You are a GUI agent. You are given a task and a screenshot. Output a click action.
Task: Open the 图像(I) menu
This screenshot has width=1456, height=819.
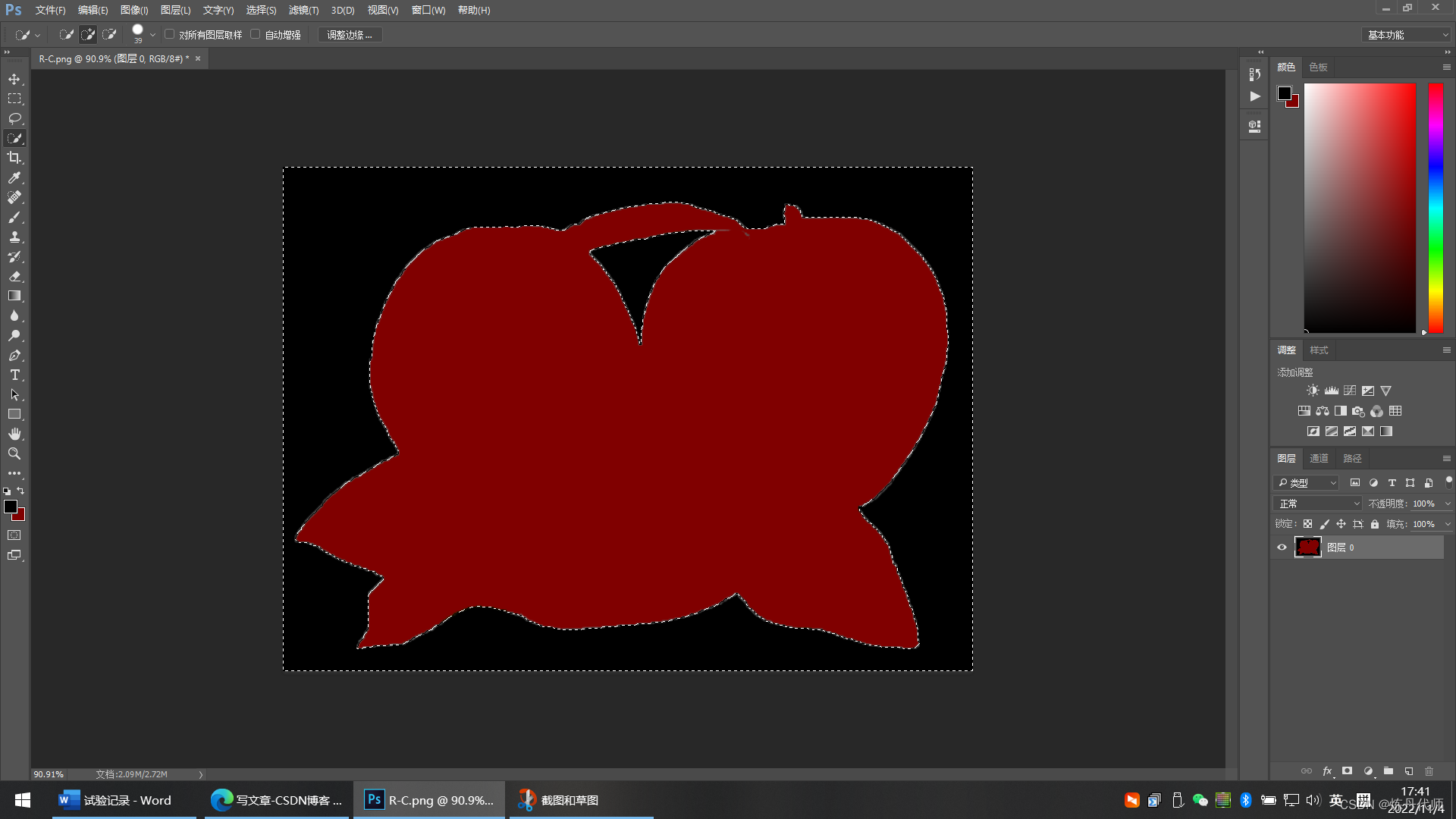point(134,10)
